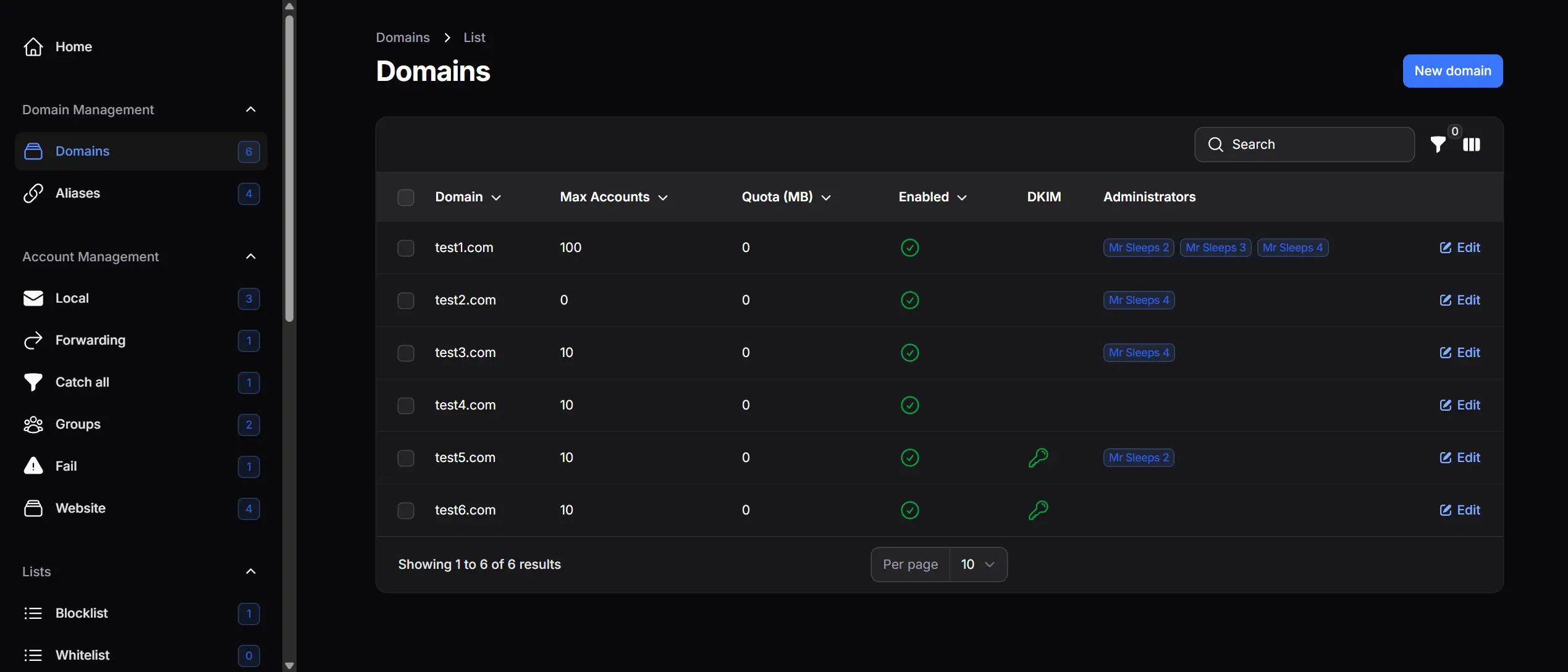Collapse the Lists section
1568x672 pixels.
click(251, 571)
